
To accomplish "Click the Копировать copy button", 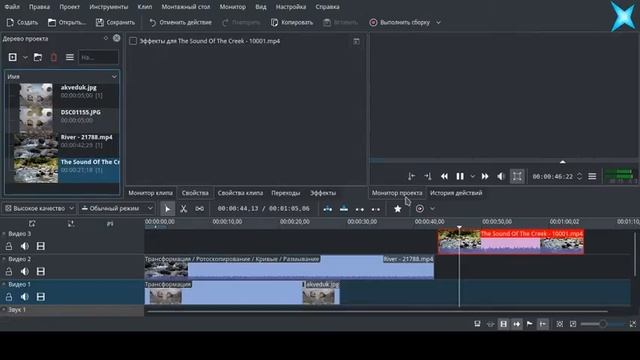I will pos(292,22).
